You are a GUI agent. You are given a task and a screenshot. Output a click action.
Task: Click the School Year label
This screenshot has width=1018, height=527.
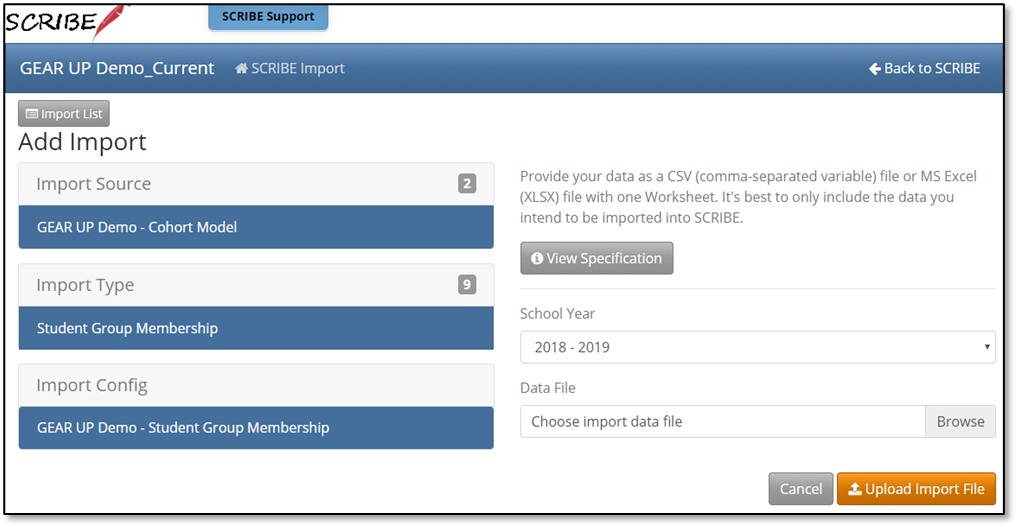(x=557, y=313)
